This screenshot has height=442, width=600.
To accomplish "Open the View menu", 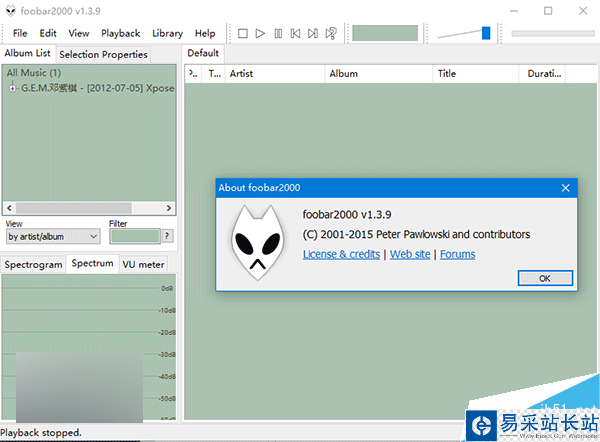I will [x=79, y=34].
